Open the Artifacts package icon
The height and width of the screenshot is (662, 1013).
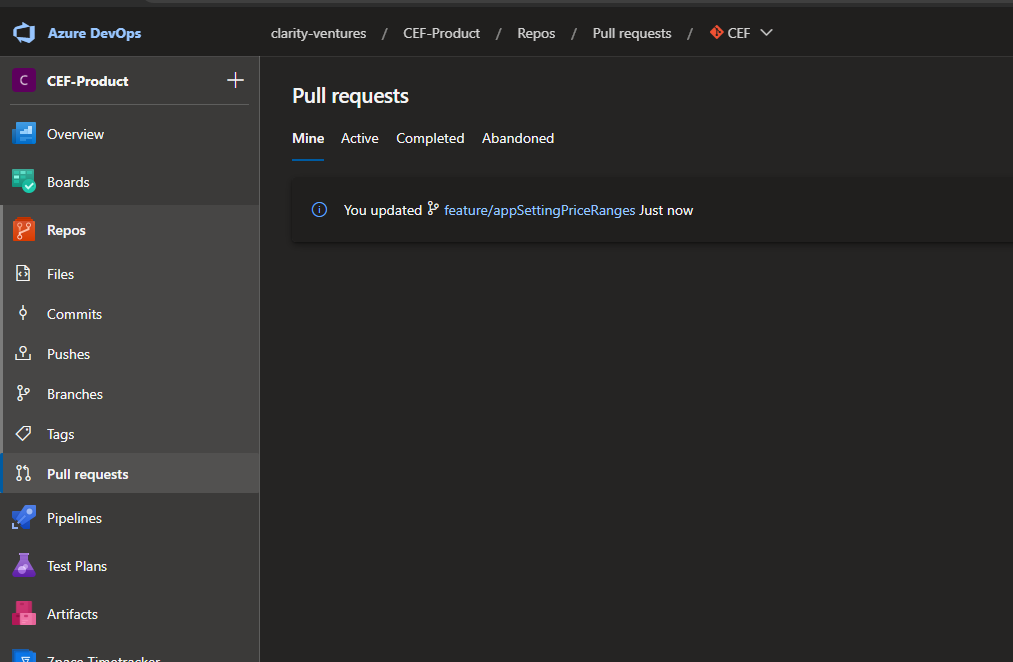click(24, 613)
